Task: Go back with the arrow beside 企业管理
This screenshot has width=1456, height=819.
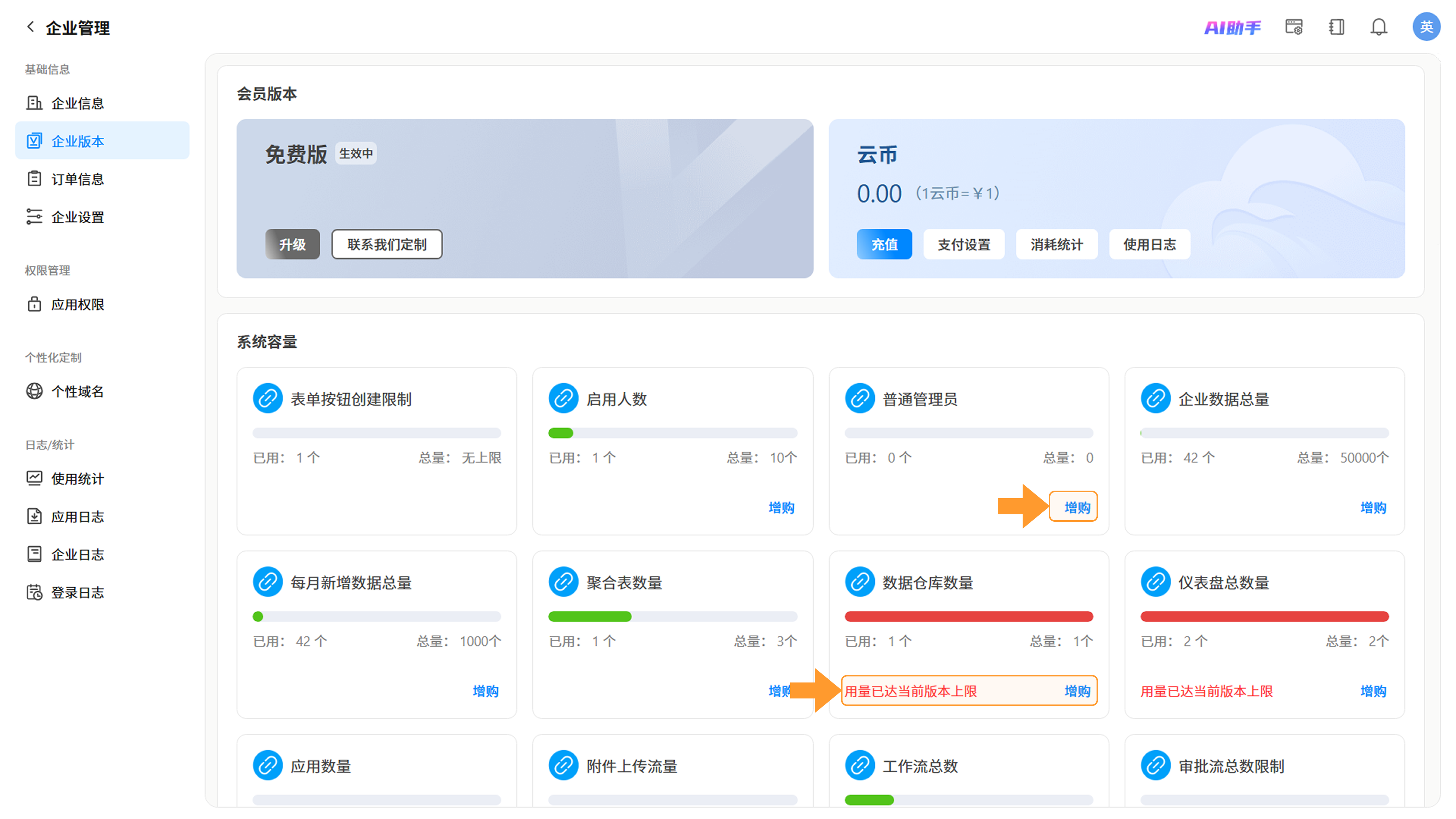Action: (x=30, y=27)
